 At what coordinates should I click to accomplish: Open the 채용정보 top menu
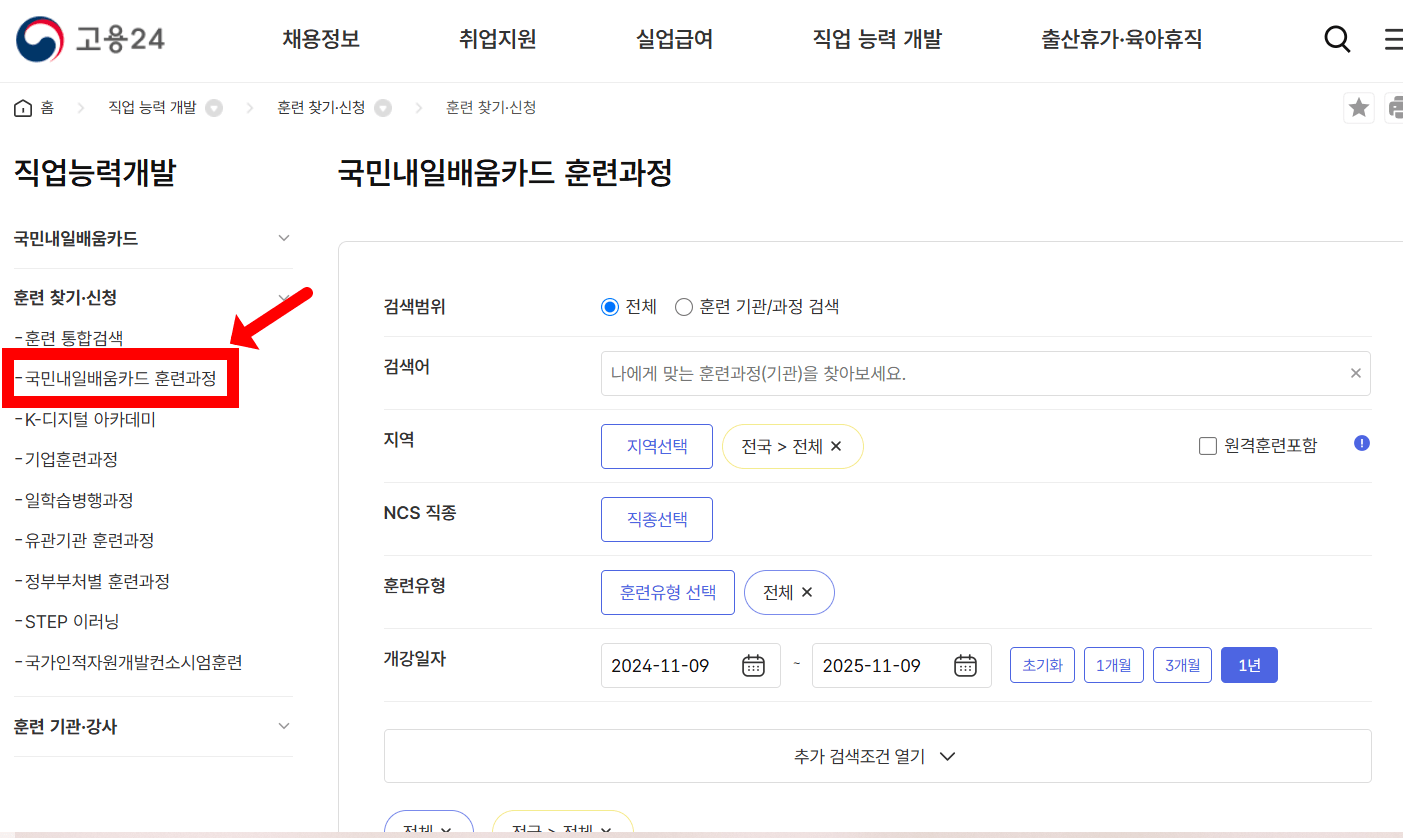[321, 39]
